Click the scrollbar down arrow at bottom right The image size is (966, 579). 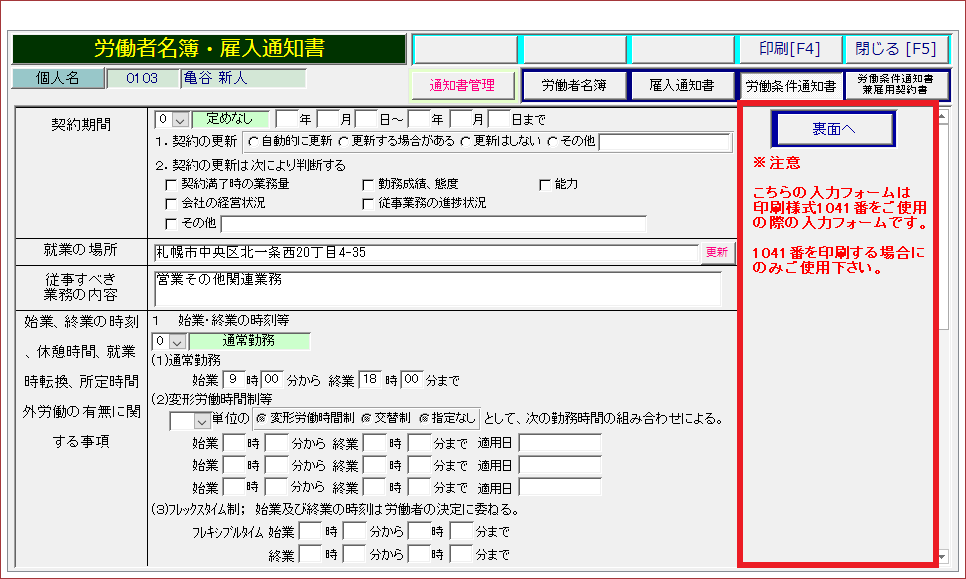941,556
